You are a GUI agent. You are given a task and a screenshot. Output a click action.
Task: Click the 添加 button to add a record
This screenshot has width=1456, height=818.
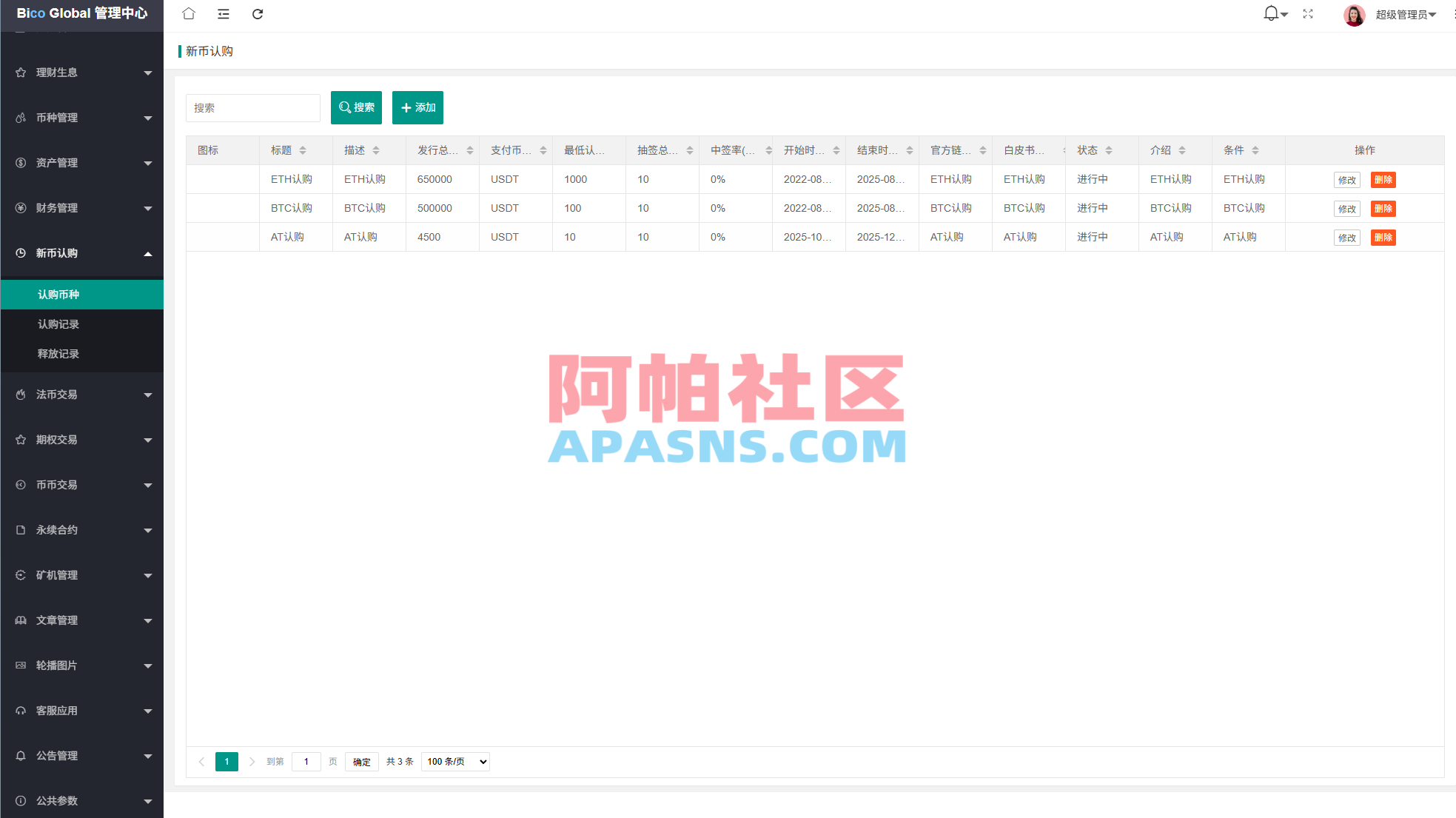point(417,107)
